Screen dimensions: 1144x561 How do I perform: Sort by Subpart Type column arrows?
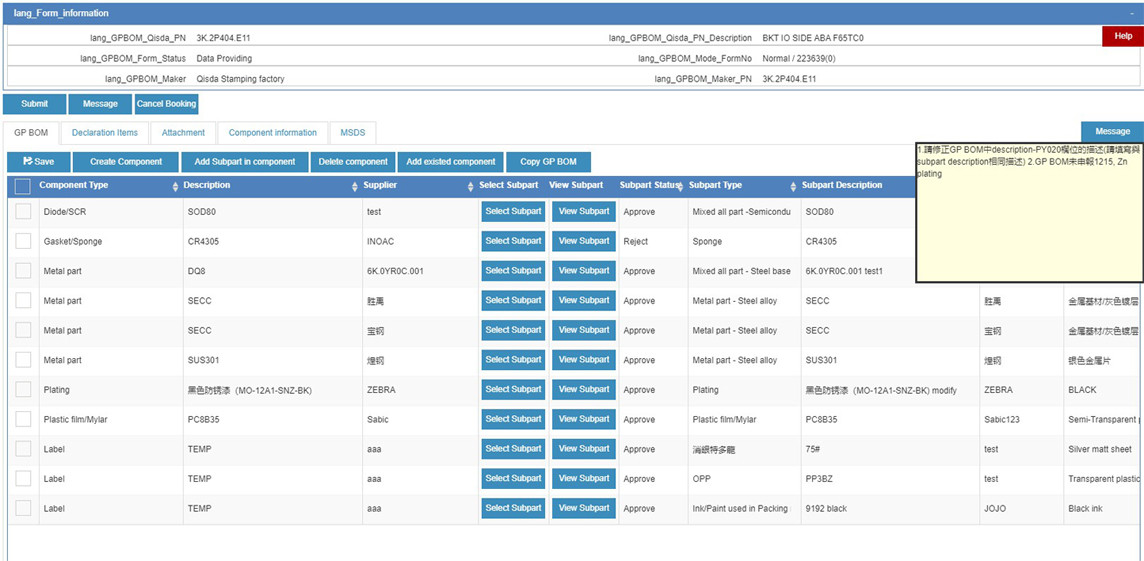(x=793, y=186)
